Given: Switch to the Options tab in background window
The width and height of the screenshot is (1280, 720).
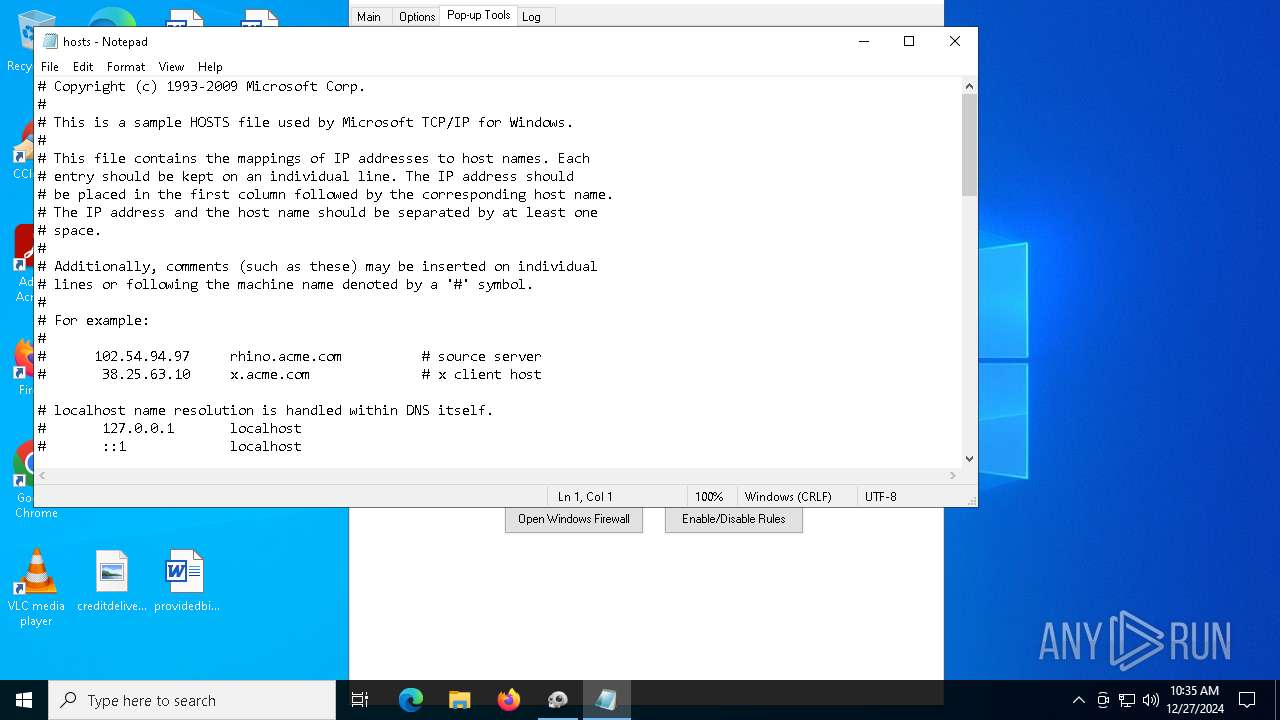Looking at the screenshot, I should 417,17.
